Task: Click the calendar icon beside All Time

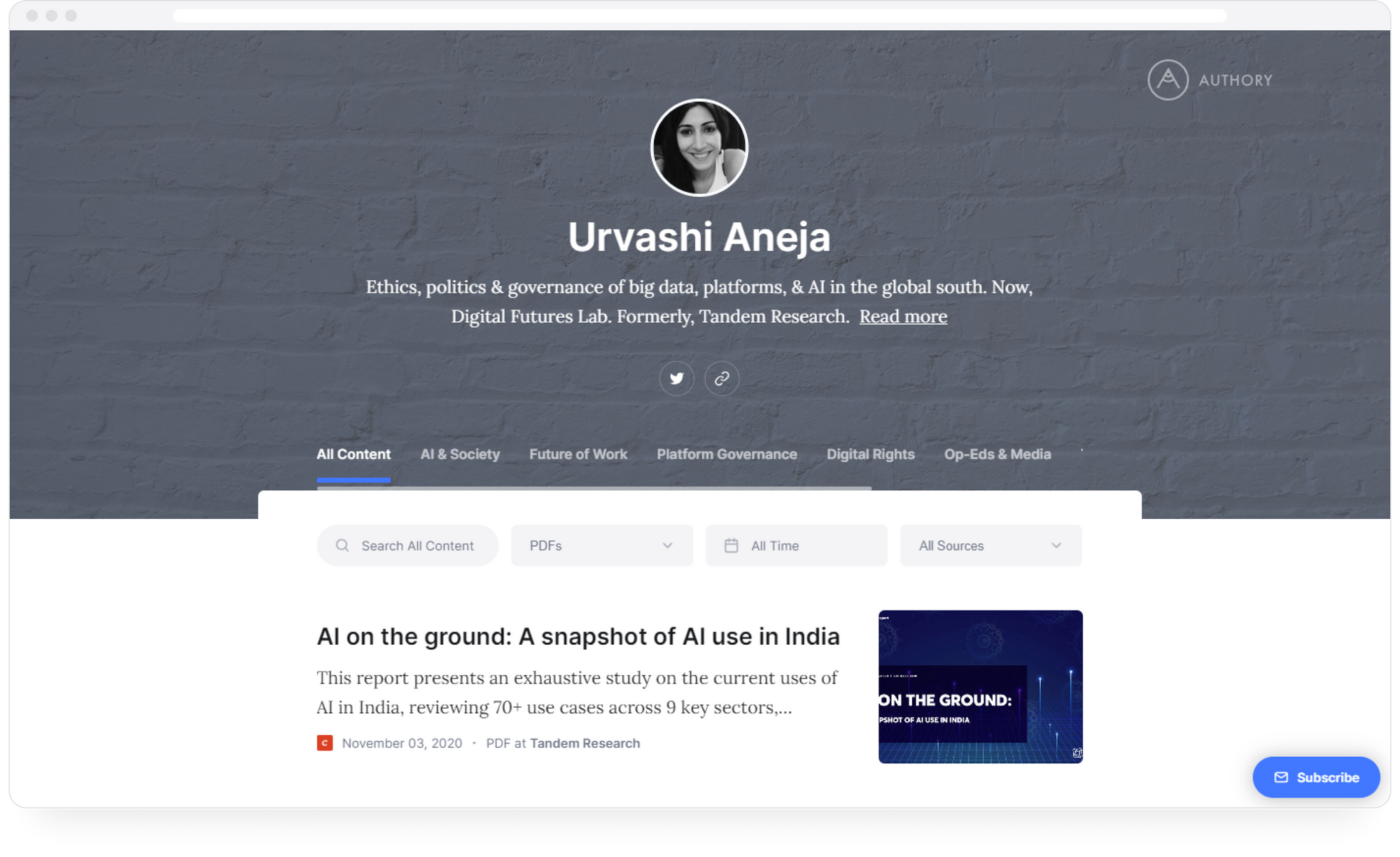Action: pyautogui.click(x=731, y=545)
